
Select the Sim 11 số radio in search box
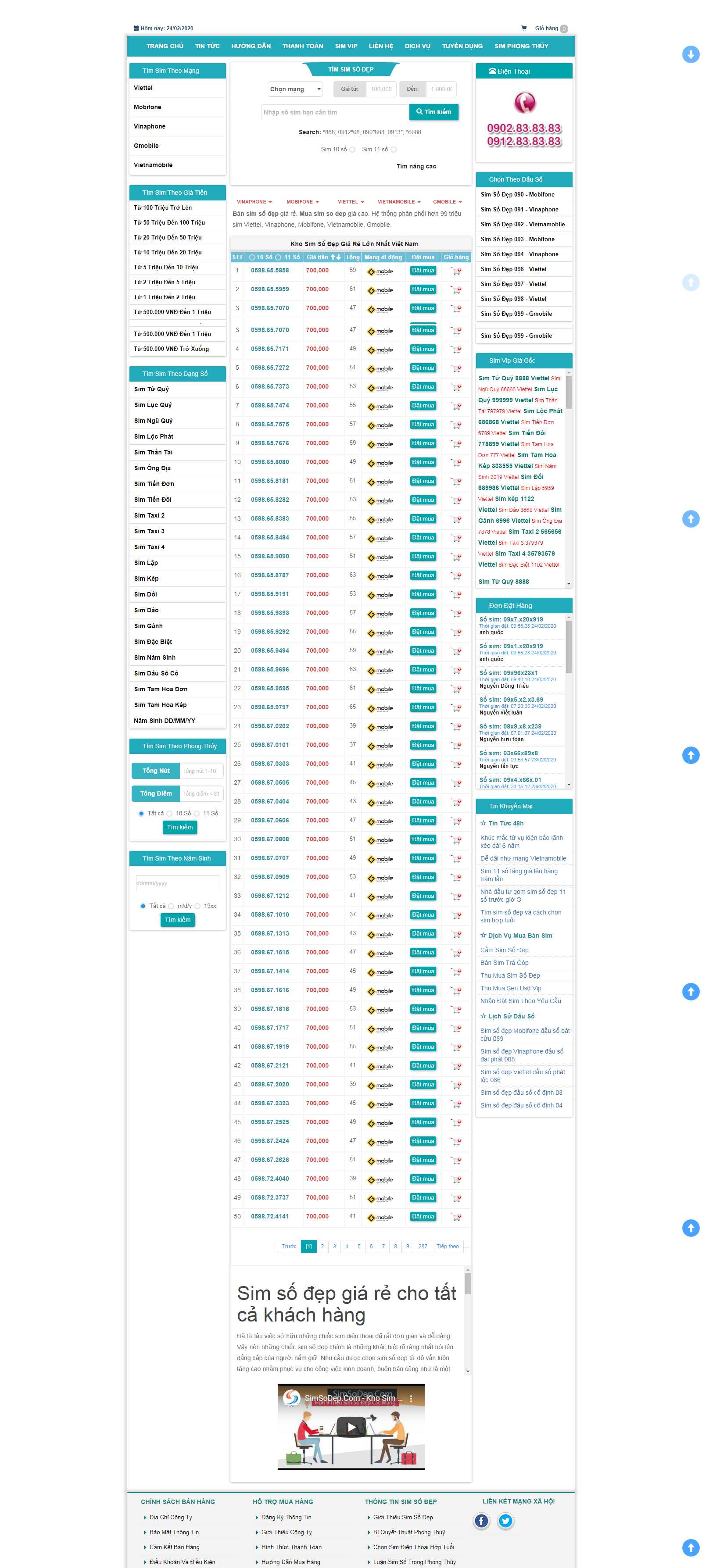click(x=393, y=150)
